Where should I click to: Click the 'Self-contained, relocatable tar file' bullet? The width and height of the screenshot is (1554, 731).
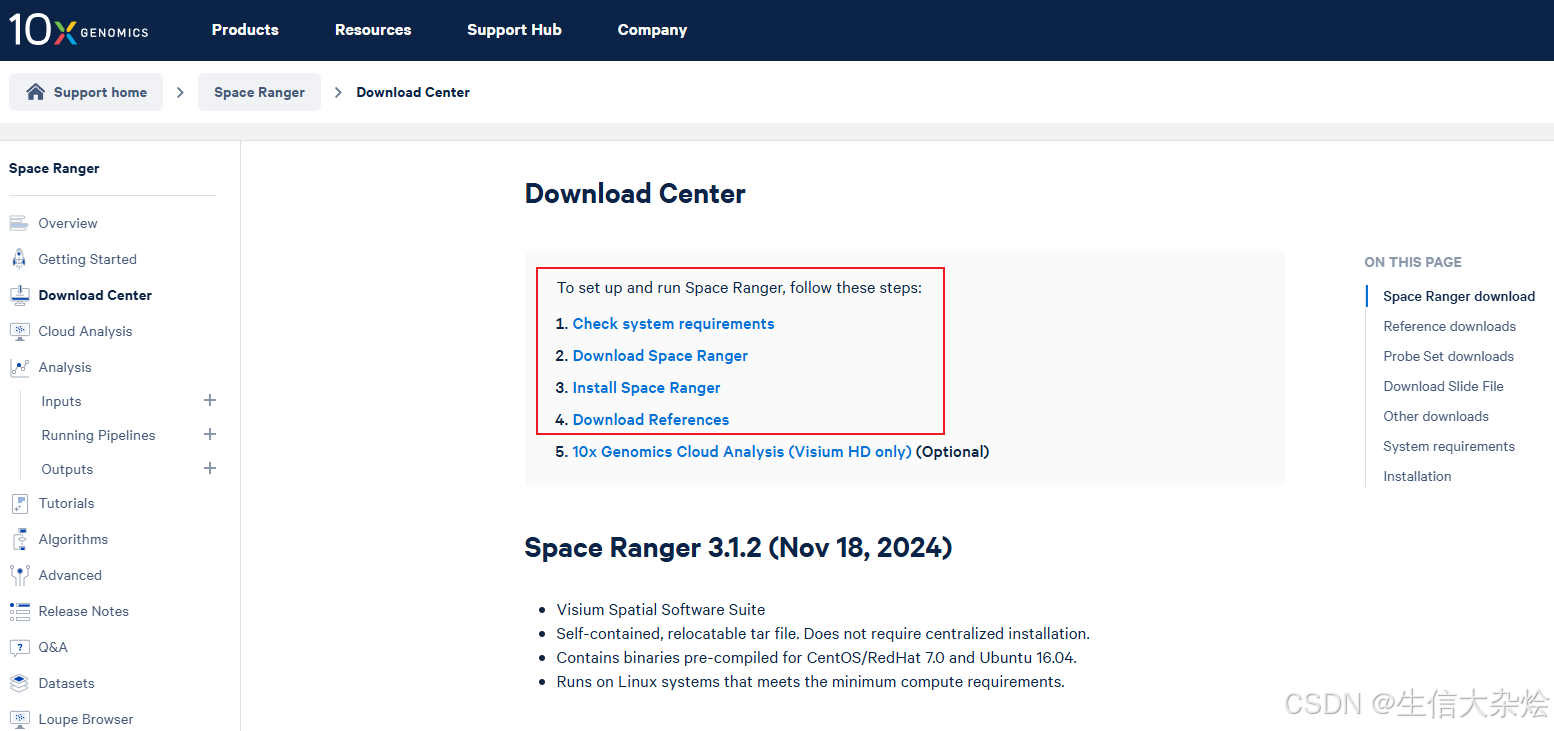[x=823, y=634]
